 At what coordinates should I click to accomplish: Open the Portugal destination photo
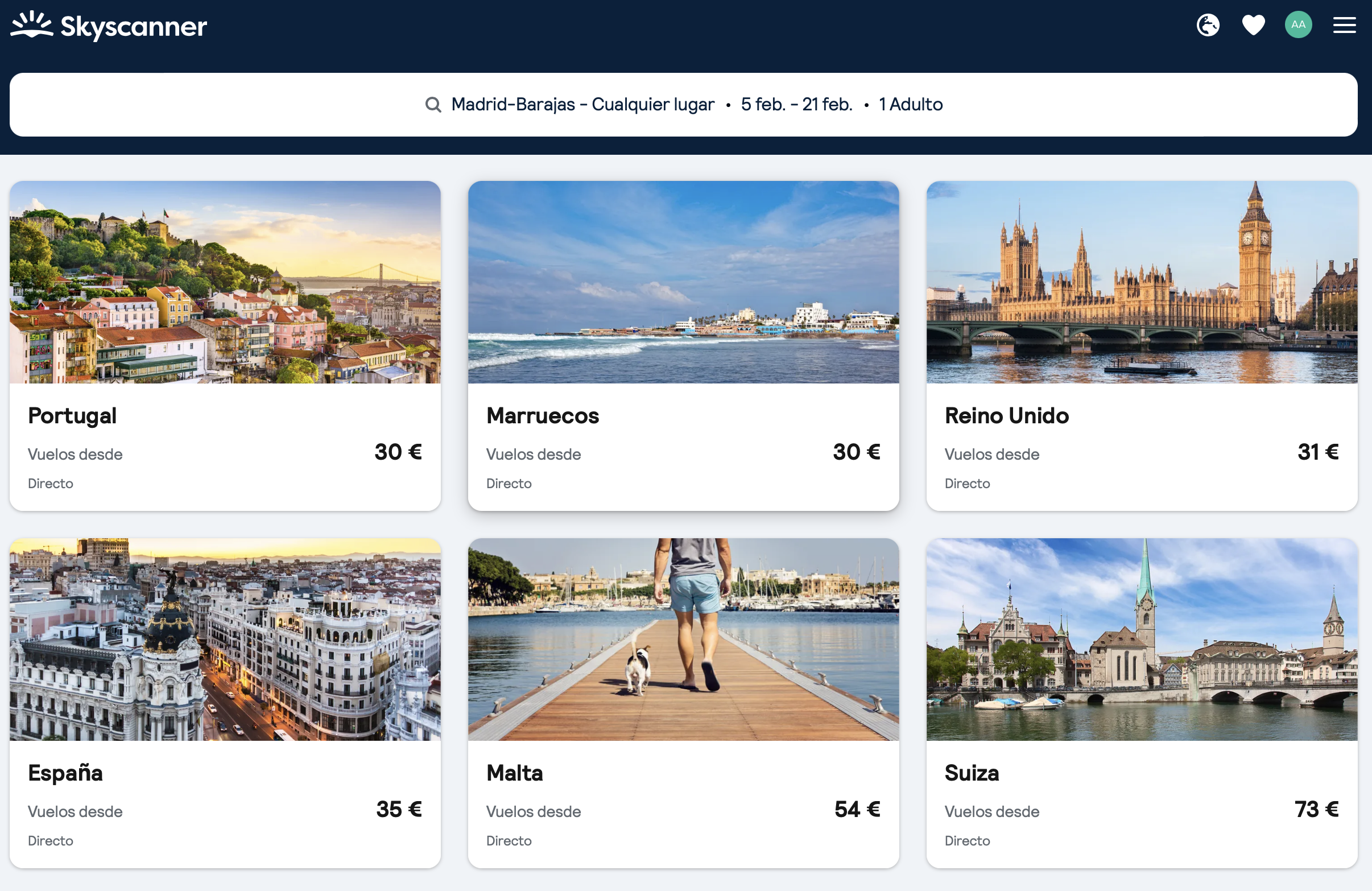pos(225,282)
